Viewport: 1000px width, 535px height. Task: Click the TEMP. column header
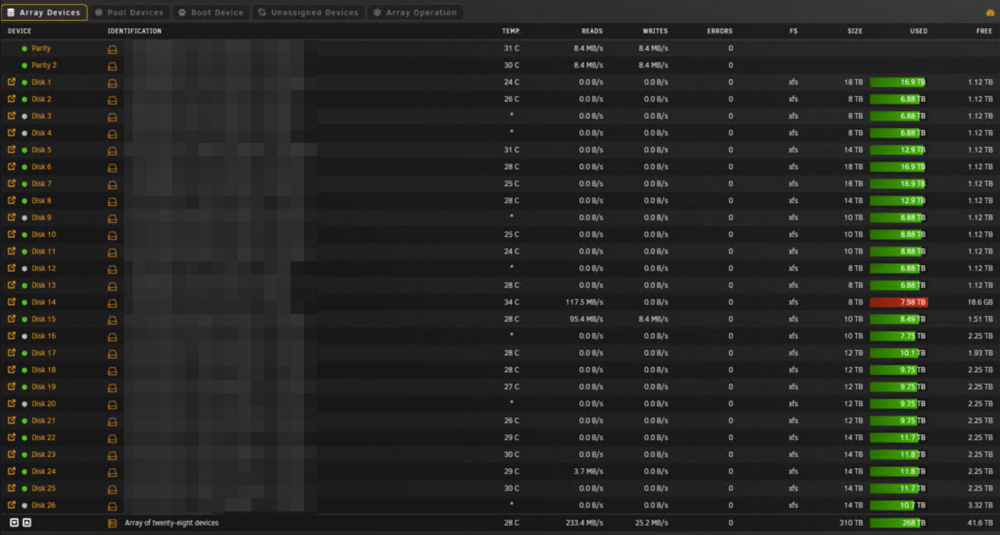511,31
